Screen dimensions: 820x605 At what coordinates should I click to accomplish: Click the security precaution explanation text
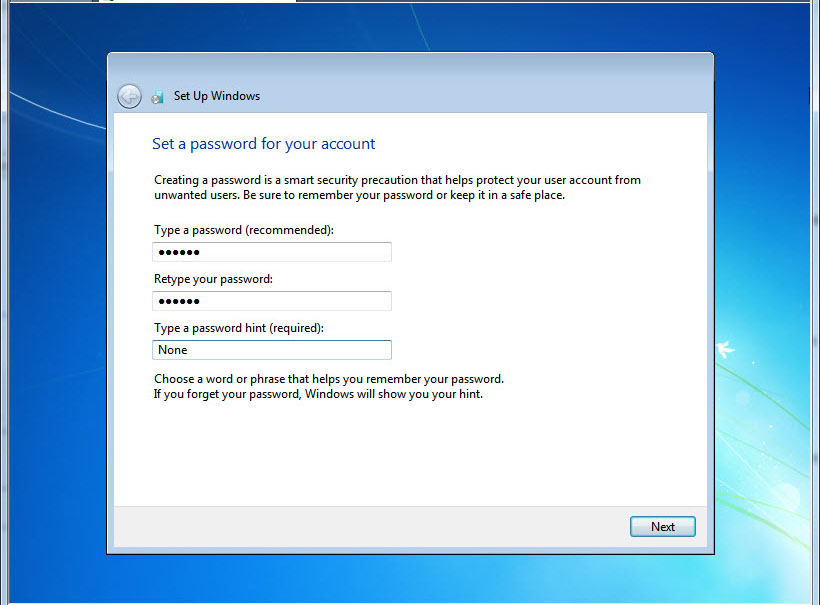point(396,186)
